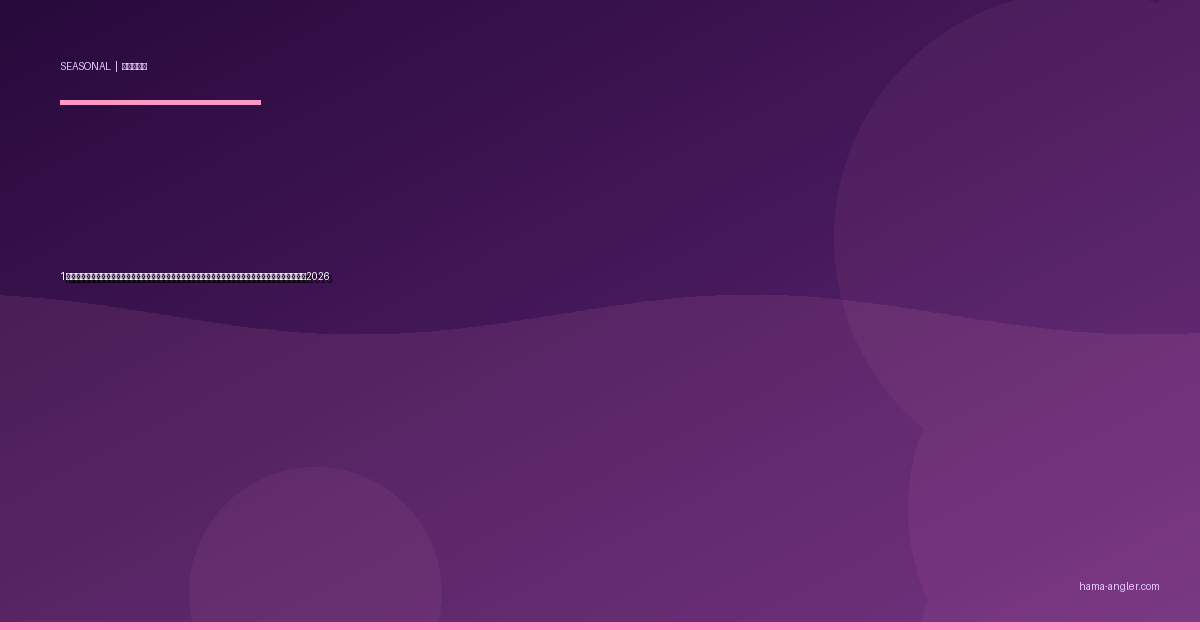The image size is (1200, 630).
Task: Click the hama-angler.com site link
Action: [1119, 587]
